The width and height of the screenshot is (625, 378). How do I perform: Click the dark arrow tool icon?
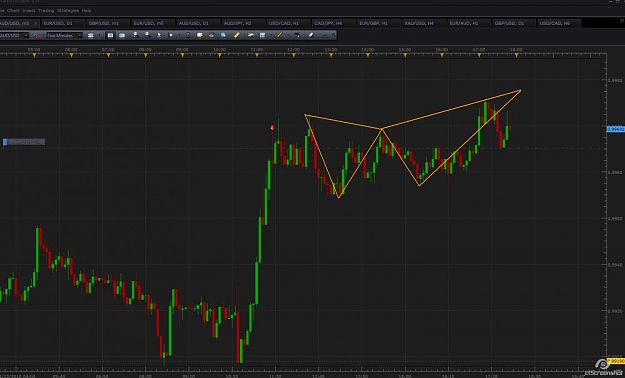(x=297, y=35)
